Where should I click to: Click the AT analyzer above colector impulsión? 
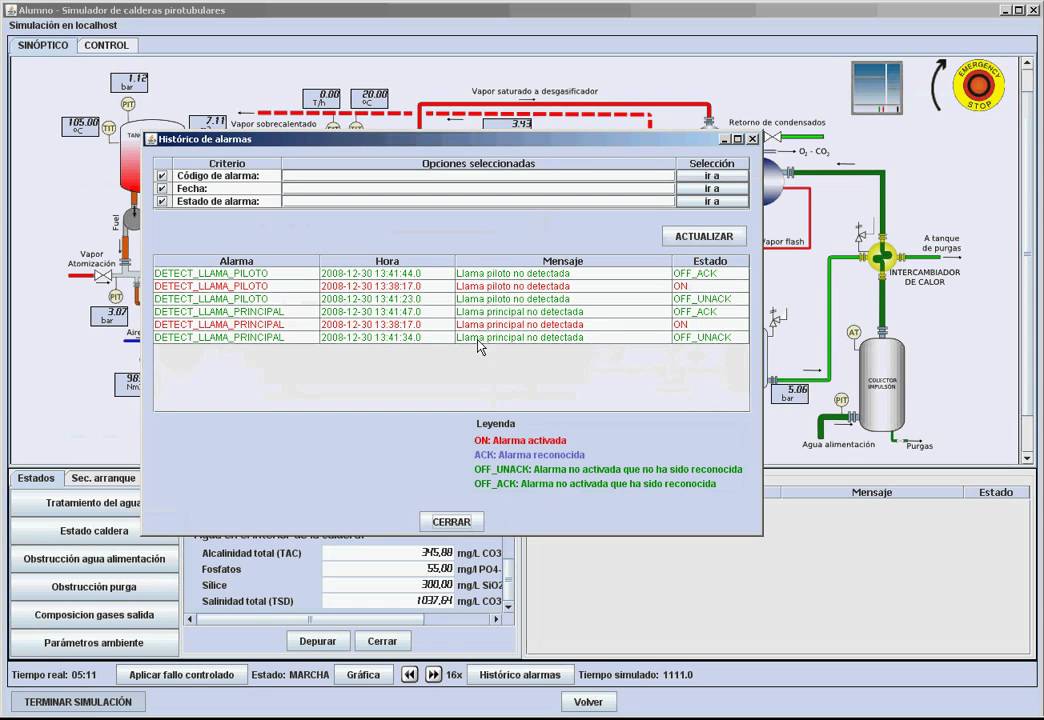pyautogui.click(x=854, y=332)
